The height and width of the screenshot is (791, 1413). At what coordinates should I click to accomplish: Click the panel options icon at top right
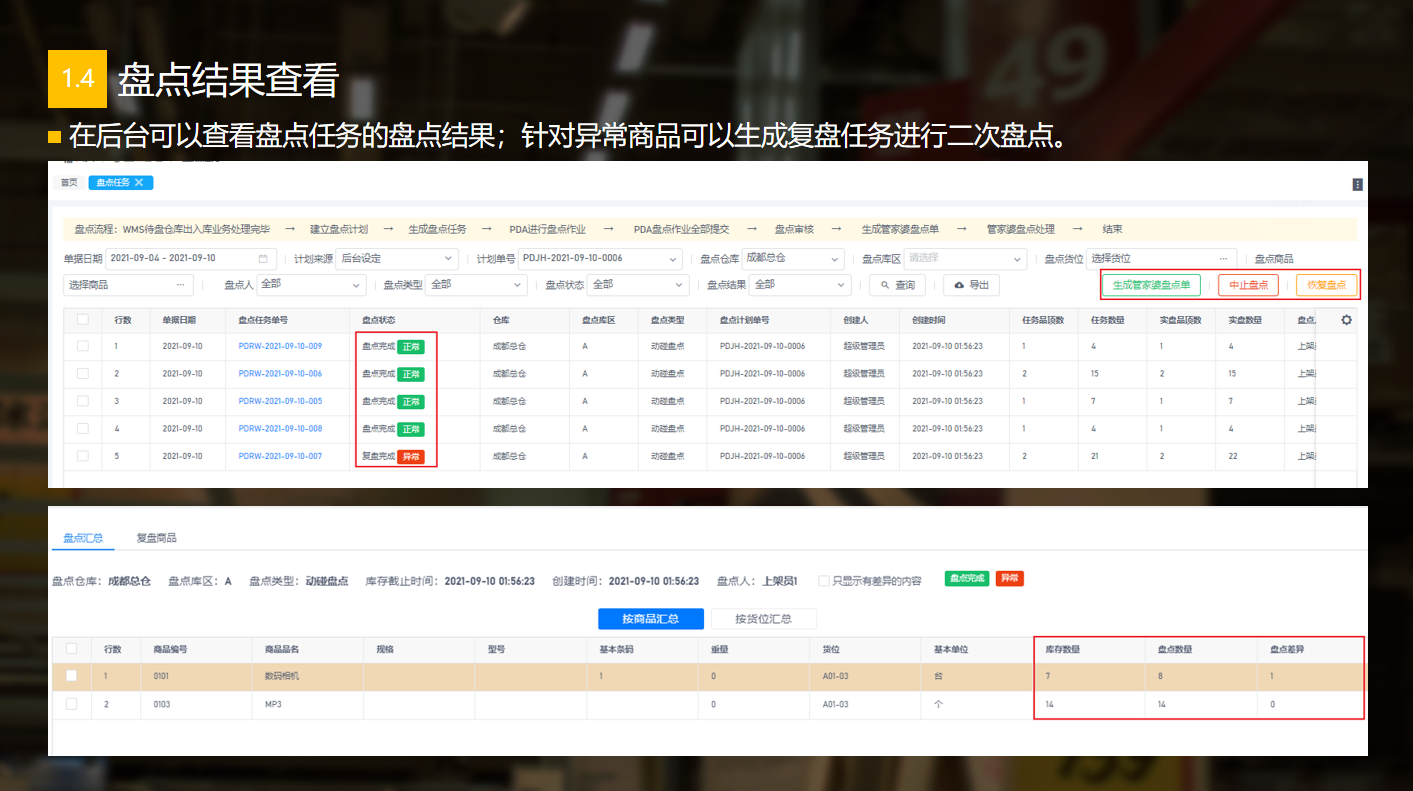coord(1357,184)
